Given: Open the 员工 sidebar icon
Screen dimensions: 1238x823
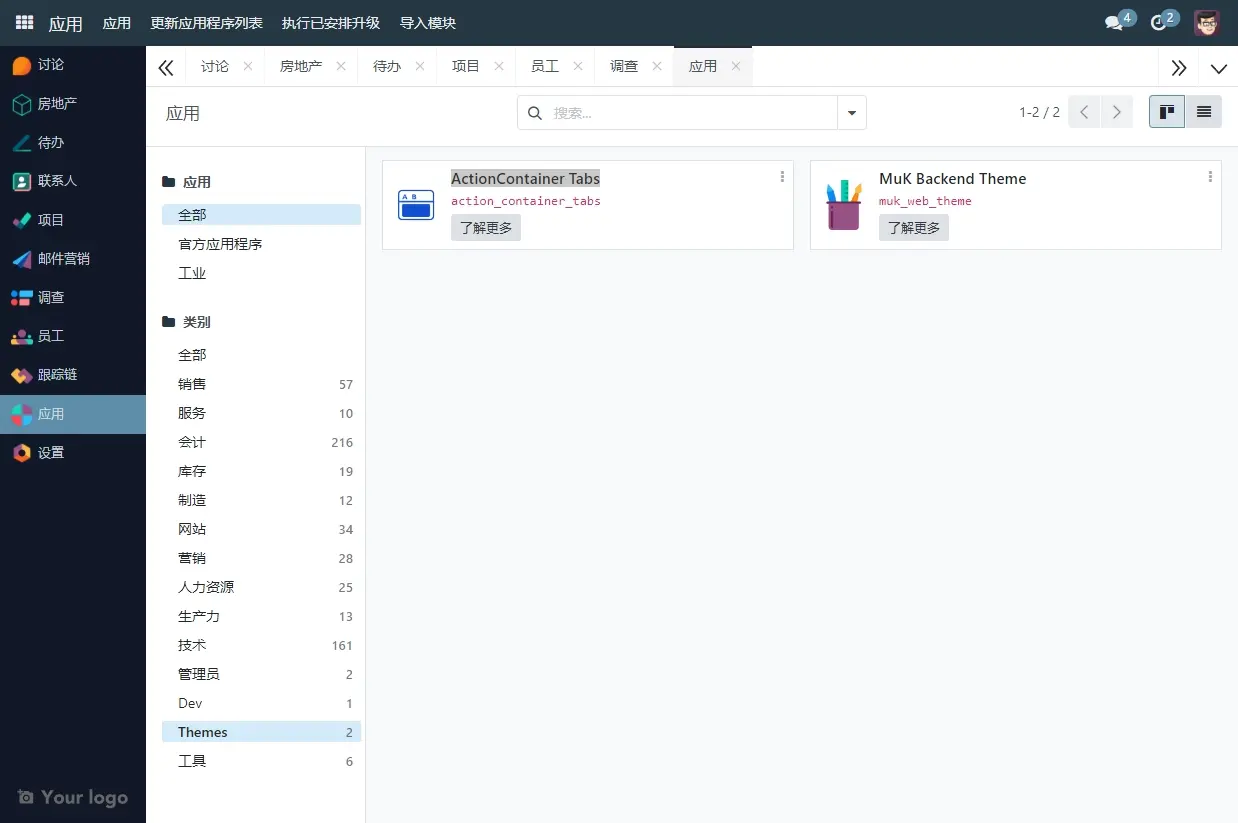Looking at the screenshot, I should pyautogui.click(x=22, y=337).
